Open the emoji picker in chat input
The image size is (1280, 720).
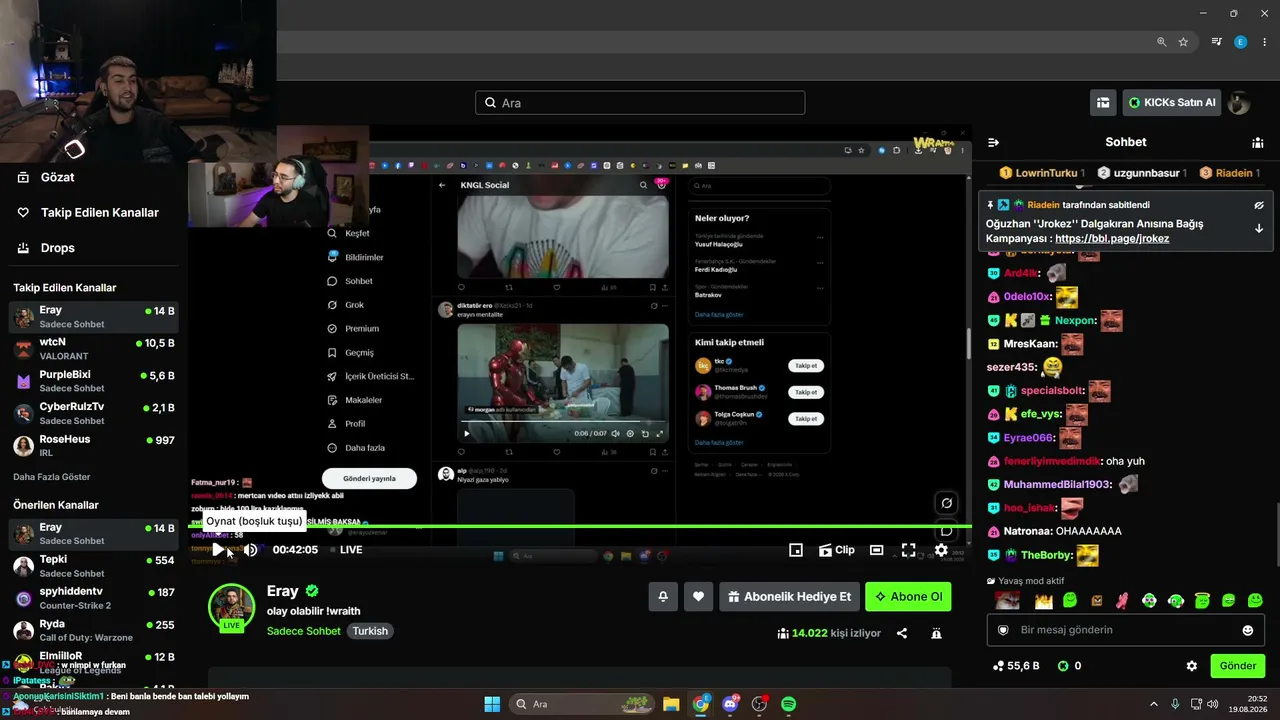[1248, 630]
